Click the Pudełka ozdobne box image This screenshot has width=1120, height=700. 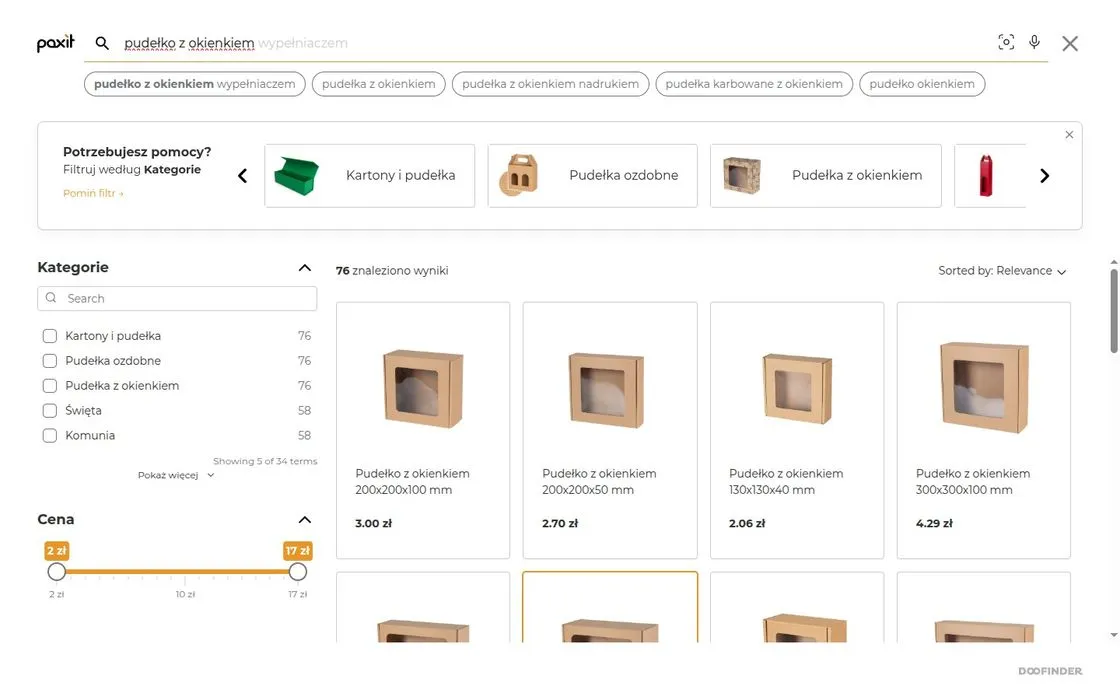[519, 176]
